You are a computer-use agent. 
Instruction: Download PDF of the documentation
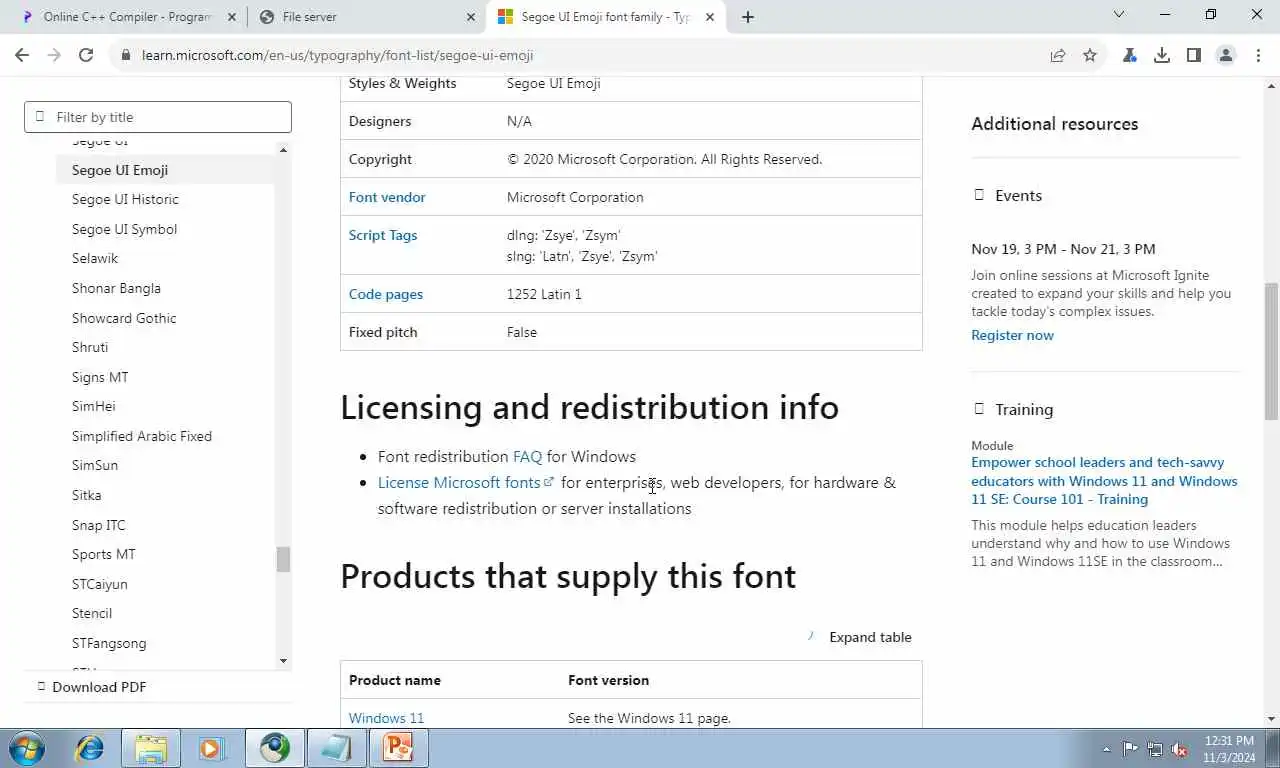(92, 687)
